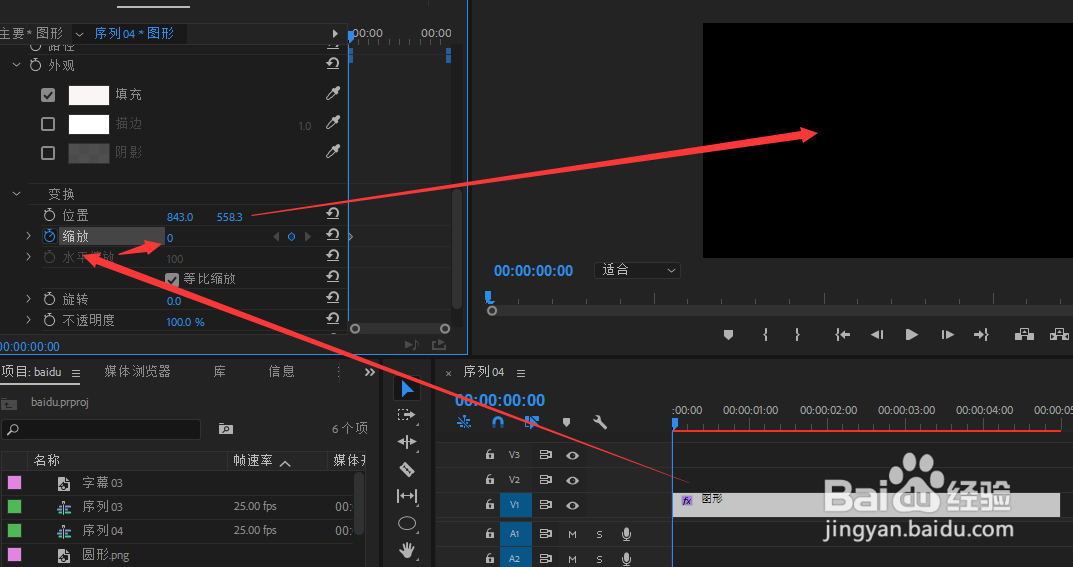Open timeline wrench settings
Viewport: 1073px width, 567px height.
(x=600, y=422)
